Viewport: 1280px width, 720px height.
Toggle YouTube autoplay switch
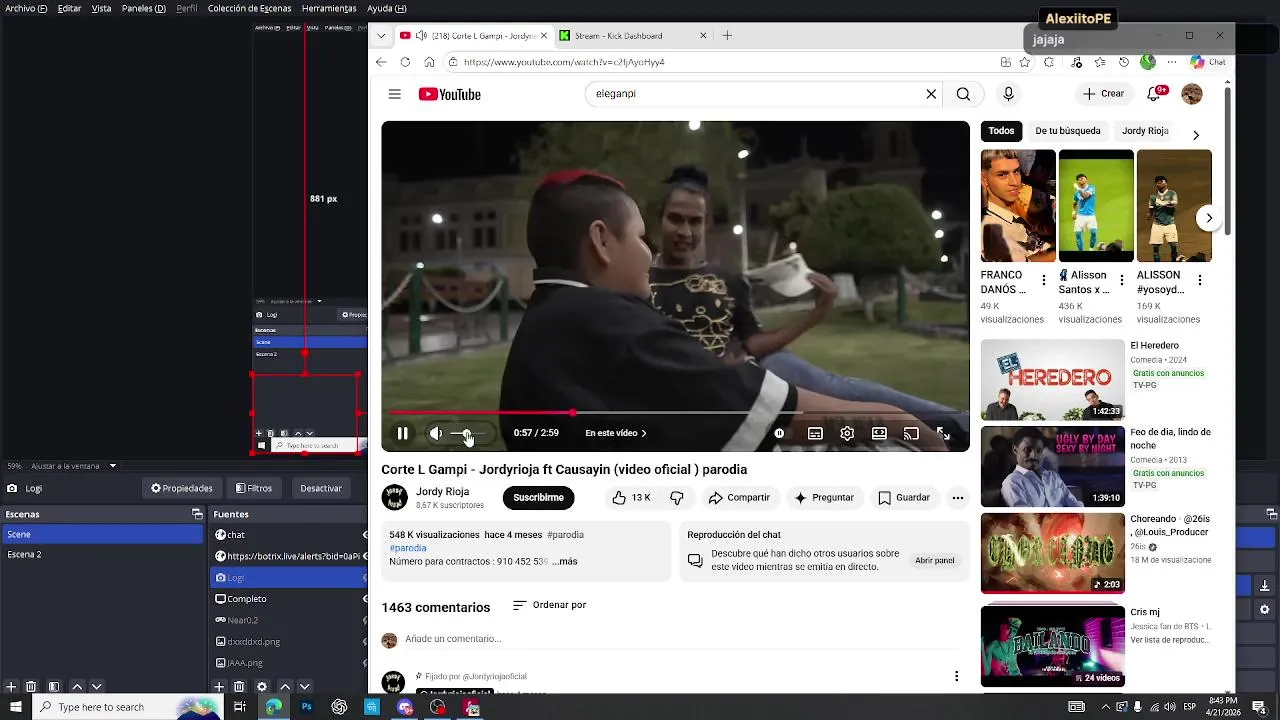[x=779, y=433]
